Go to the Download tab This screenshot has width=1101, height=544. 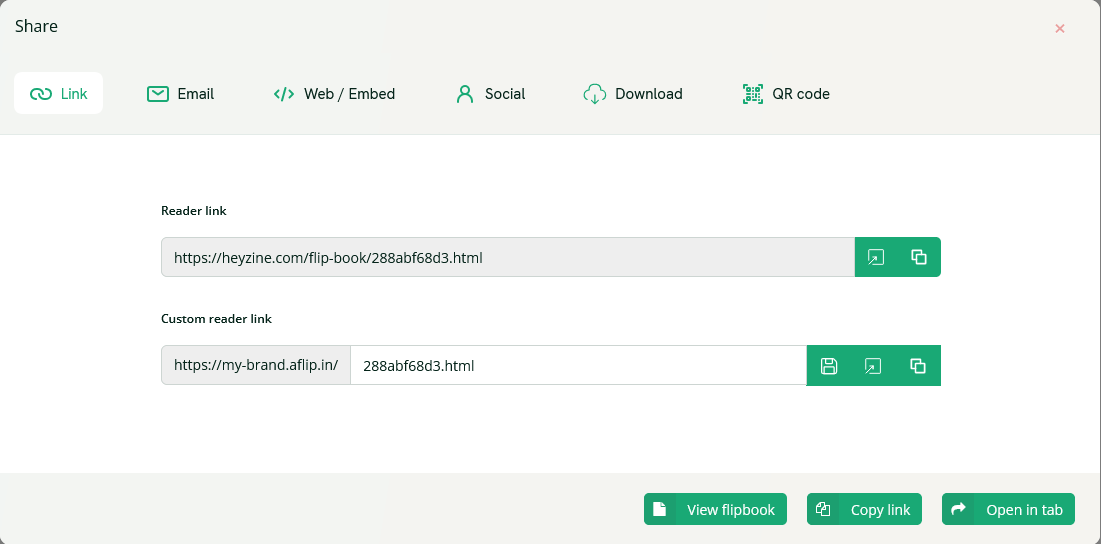[633, 93]
